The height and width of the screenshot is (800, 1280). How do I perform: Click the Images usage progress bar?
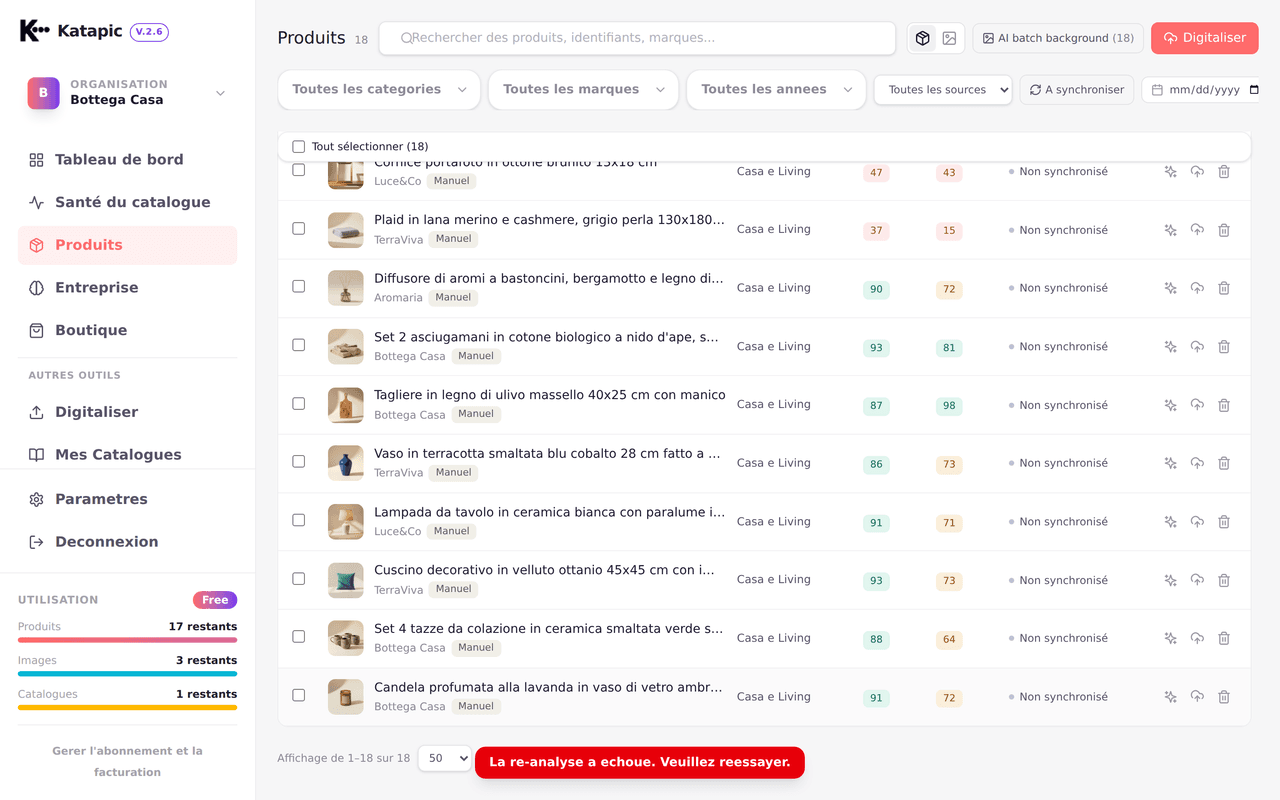tap(127, 674)
